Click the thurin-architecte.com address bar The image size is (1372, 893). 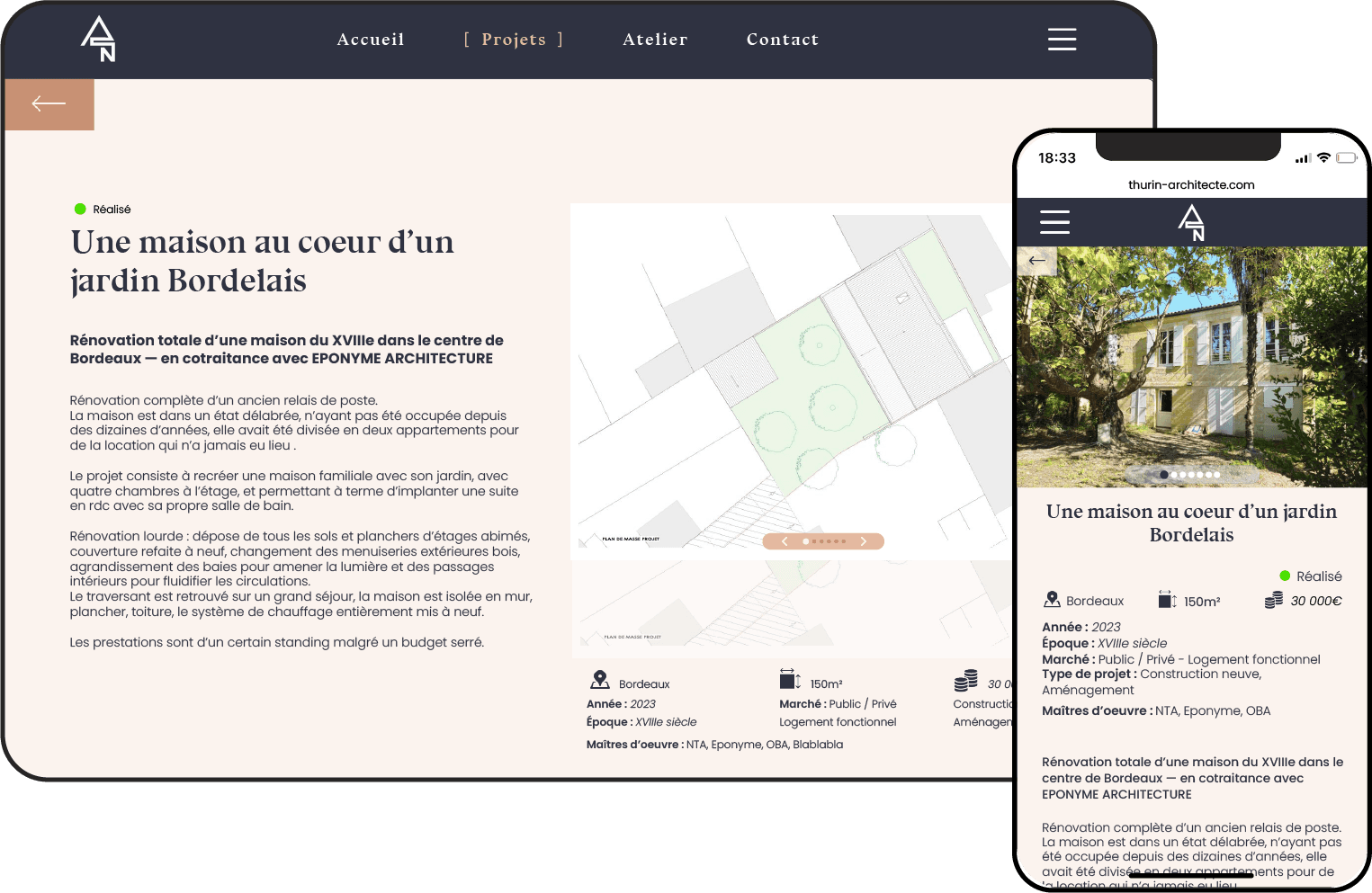tap(1191, 184)
